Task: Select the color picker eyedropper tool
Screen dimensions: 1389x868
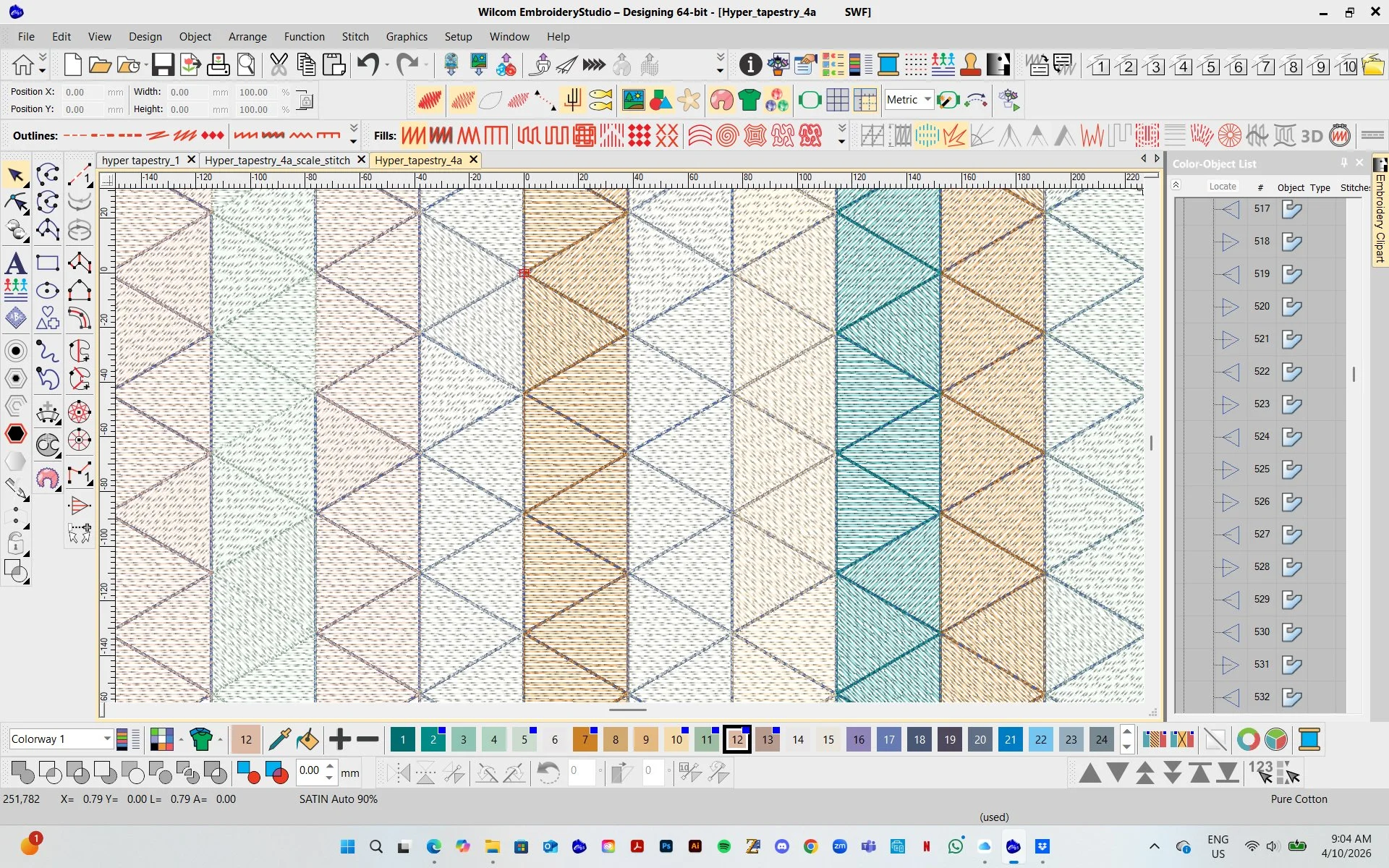Action: click(x=279, y=739)
